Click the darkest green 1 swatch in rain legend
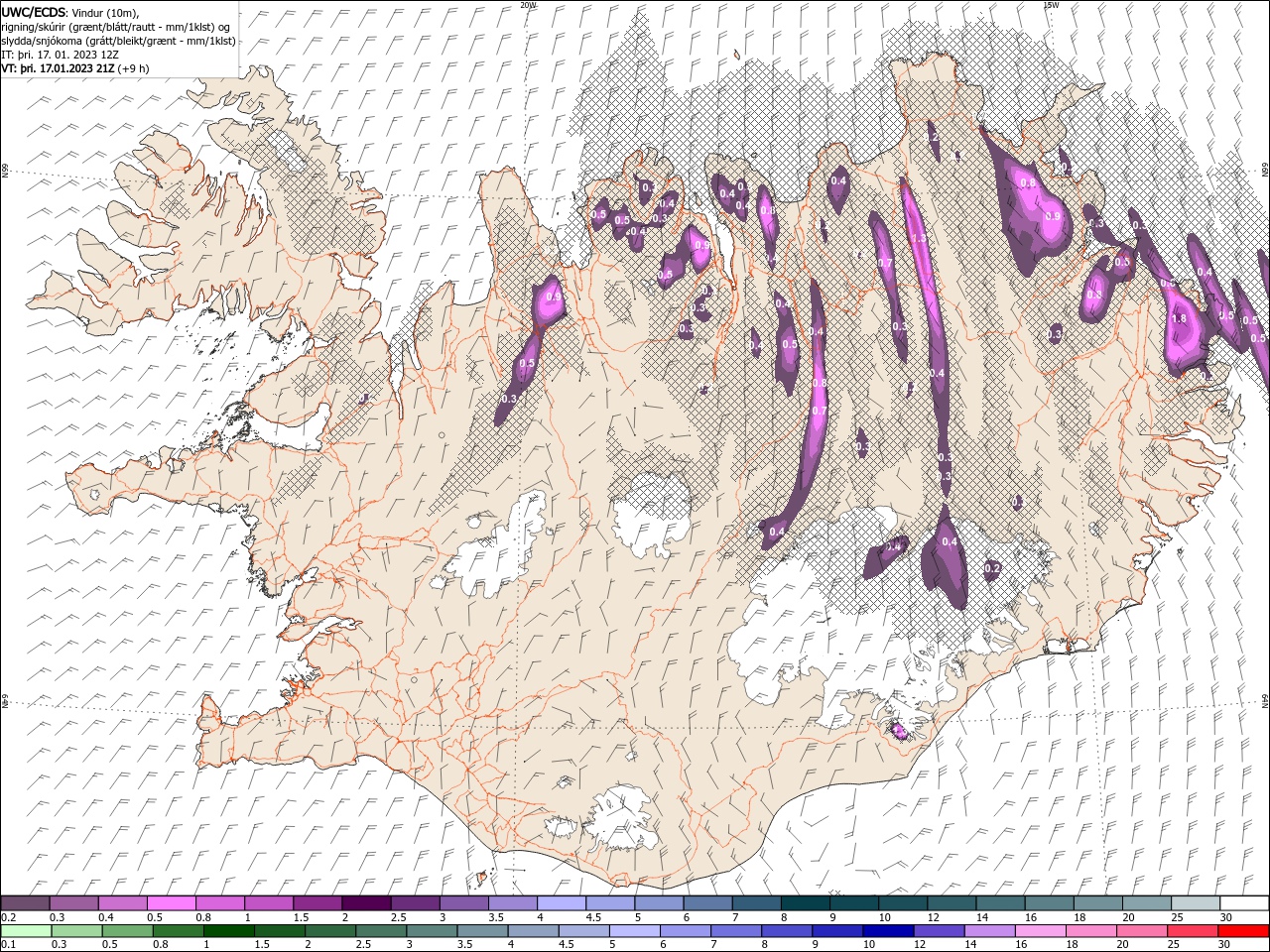This screenshot has height=952, width=1270. (229, 931)
